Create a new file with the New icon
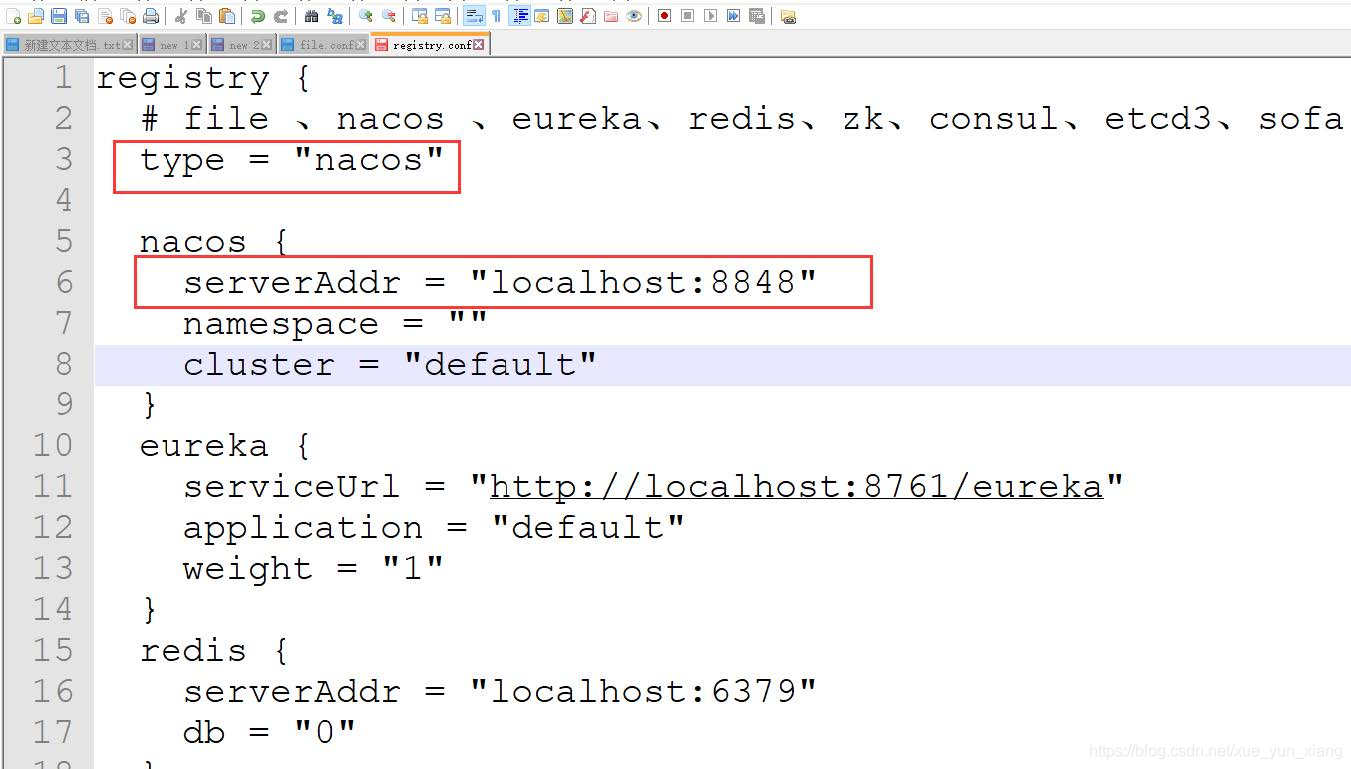The height and width of the screenshot is (769, 1351). pyautogui.click(x=13, y=16)
